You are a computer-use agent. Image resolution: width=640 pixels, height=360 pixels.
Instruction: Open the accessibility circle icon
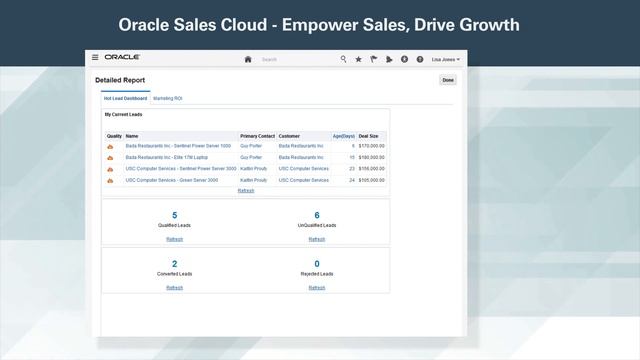coord(404,59)
